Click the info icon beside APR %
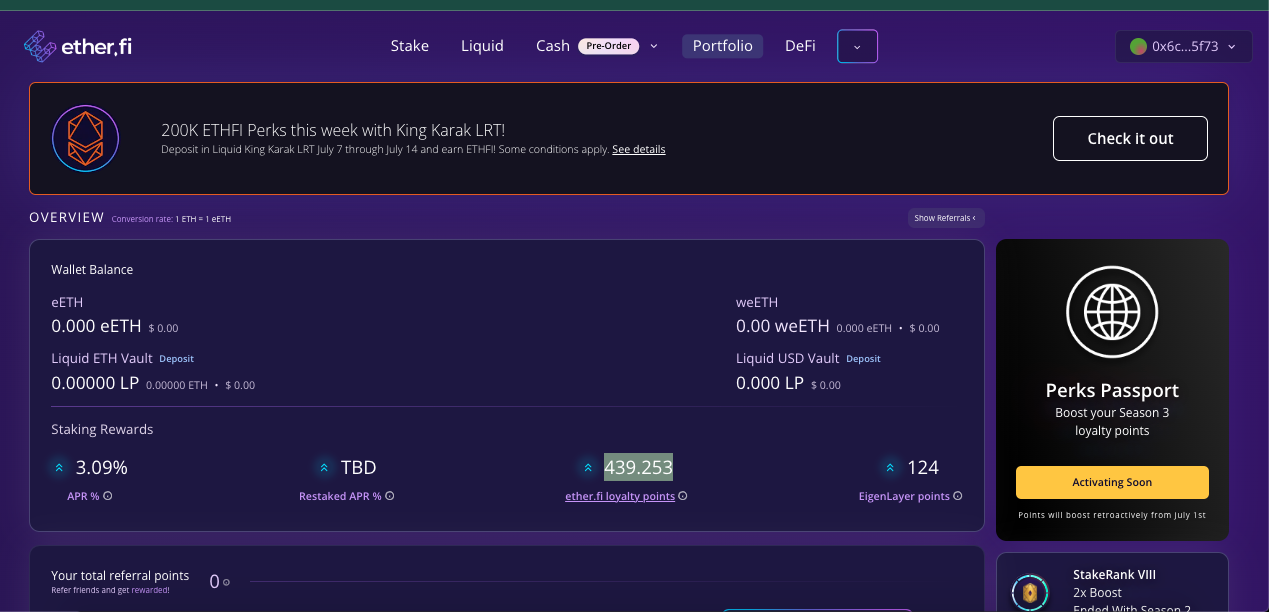The width and height of the screenshot is (1269, 612). click(x=107, y=496)
